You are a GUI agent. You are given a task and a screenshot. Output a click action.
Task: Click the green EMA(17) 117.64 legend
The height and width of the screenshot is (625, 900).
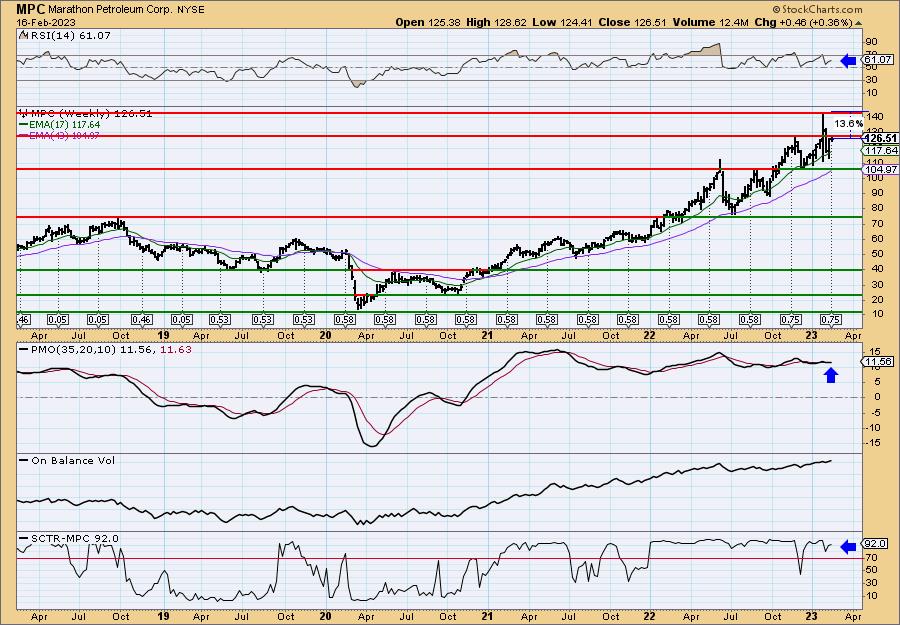tap(60, 125)
